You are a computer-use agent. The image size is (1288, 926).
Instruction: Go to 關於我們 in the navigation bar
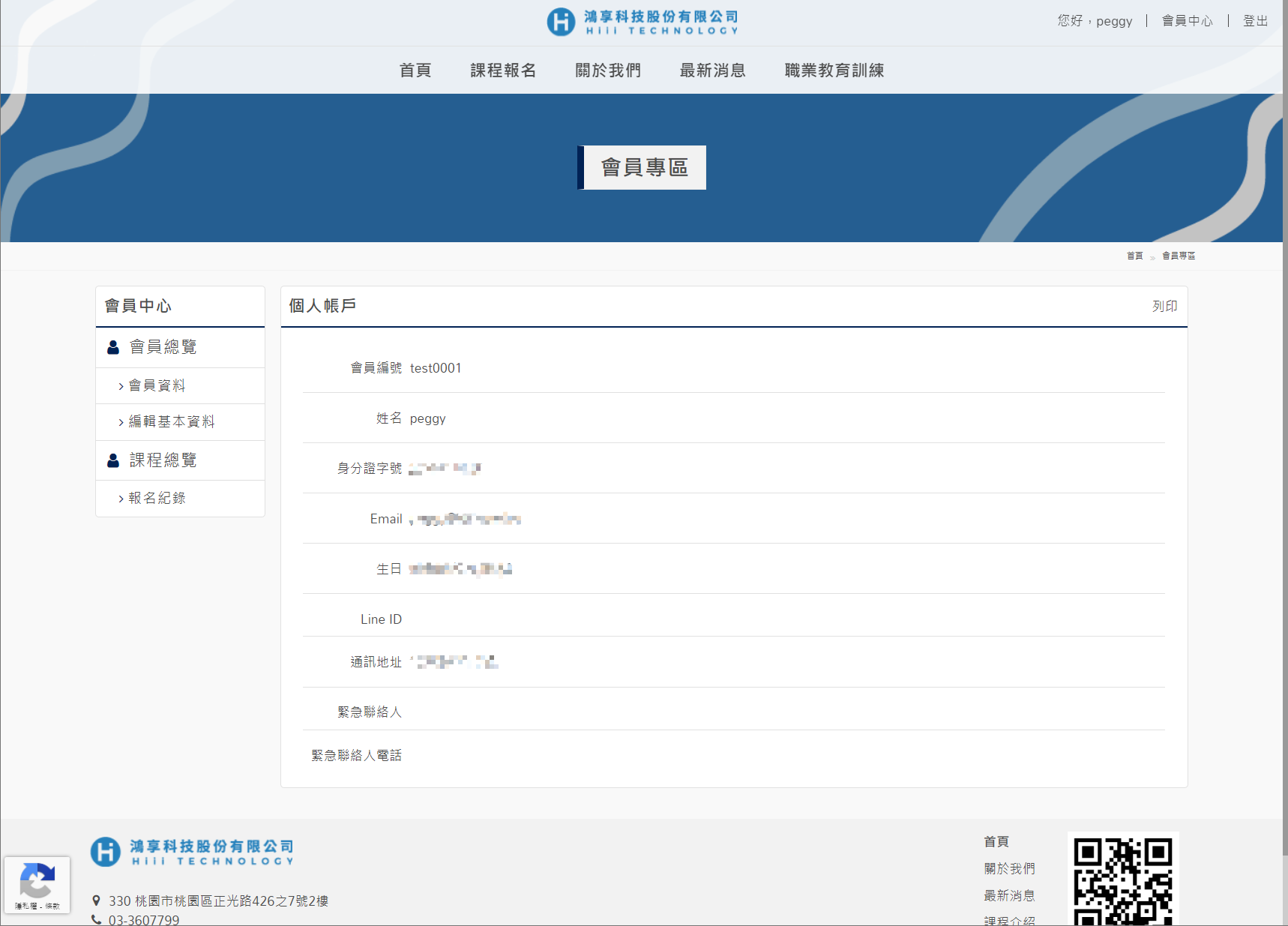(x=608, y=70)
